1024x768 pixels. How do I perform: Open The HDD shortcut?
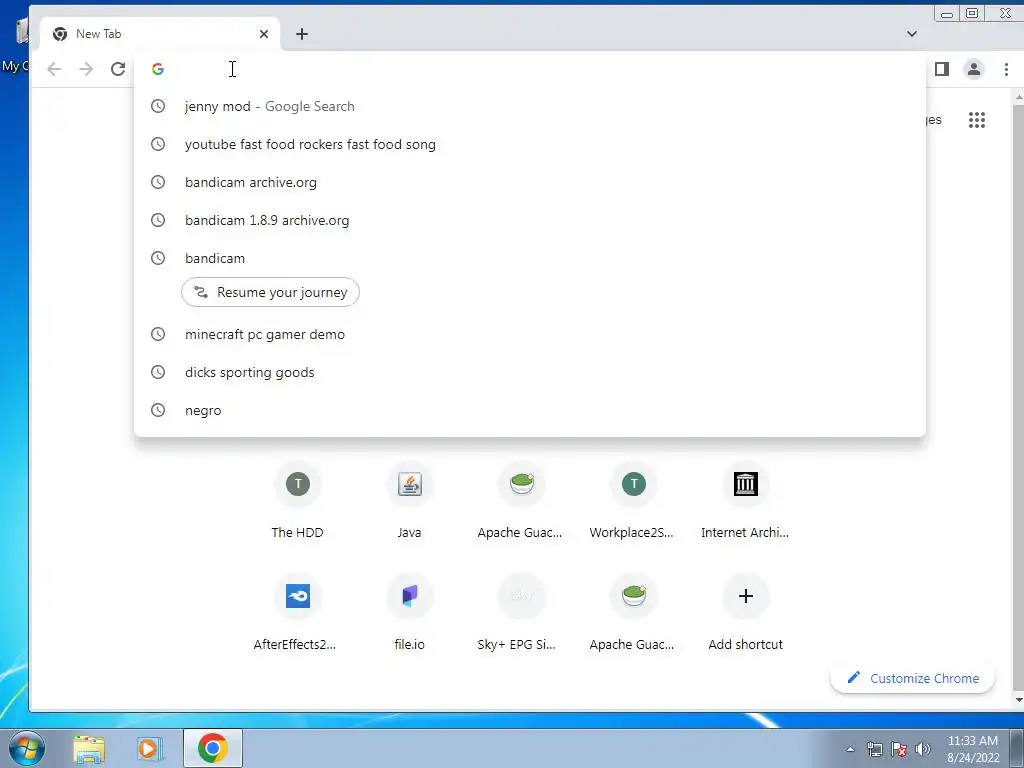pyautogui.click(x=298, y=501)
